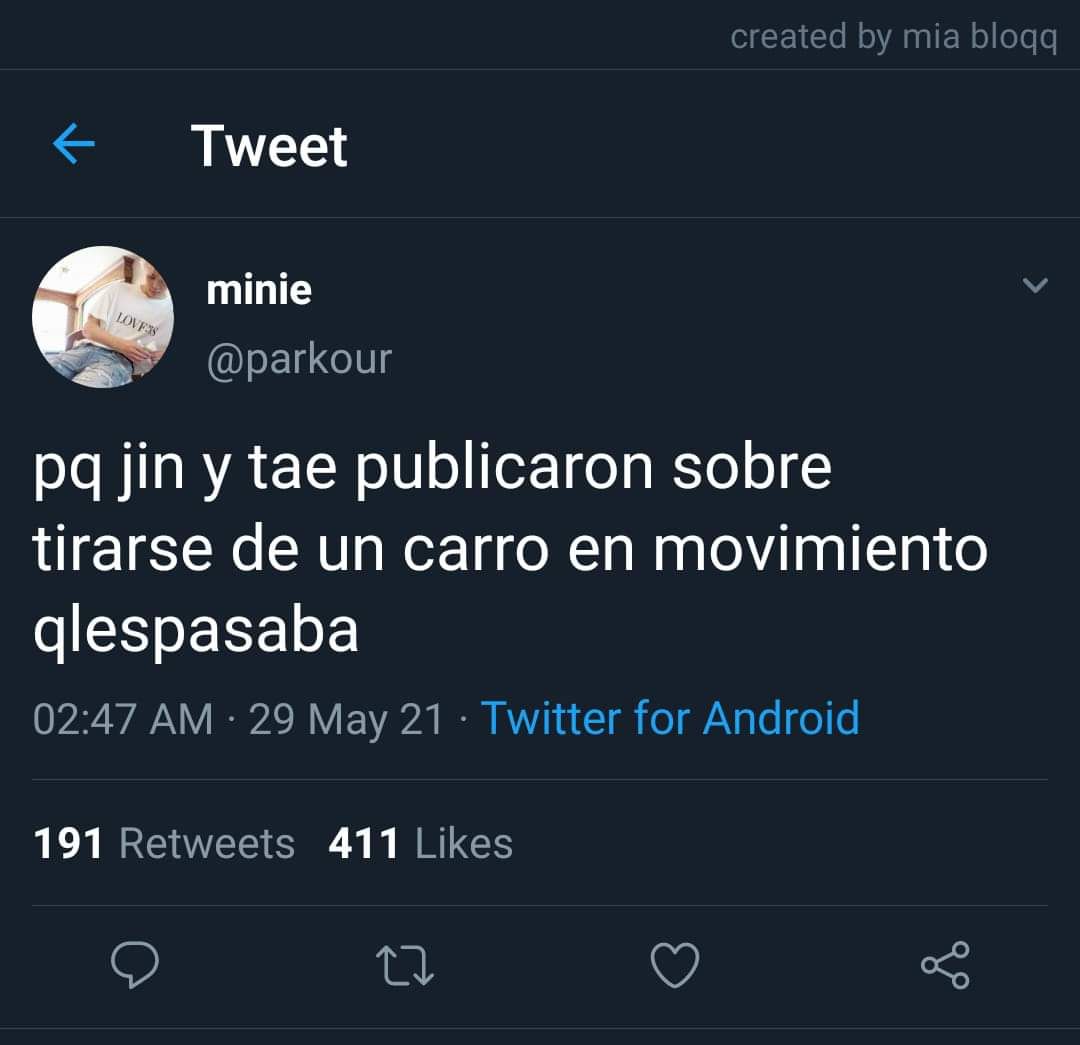Tap the retweet arrows icon
This screenshot has width=1080, height=1045.
click(405, 965)
